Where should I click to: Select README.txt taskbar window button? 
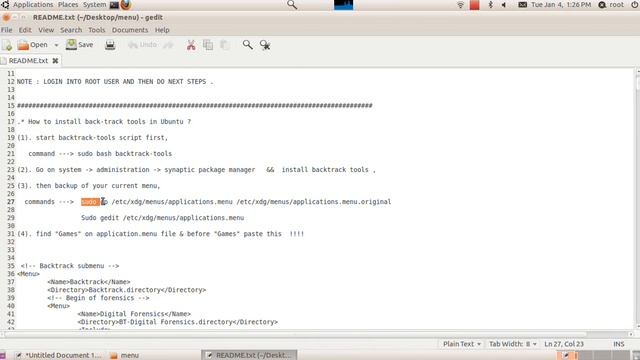249,355
